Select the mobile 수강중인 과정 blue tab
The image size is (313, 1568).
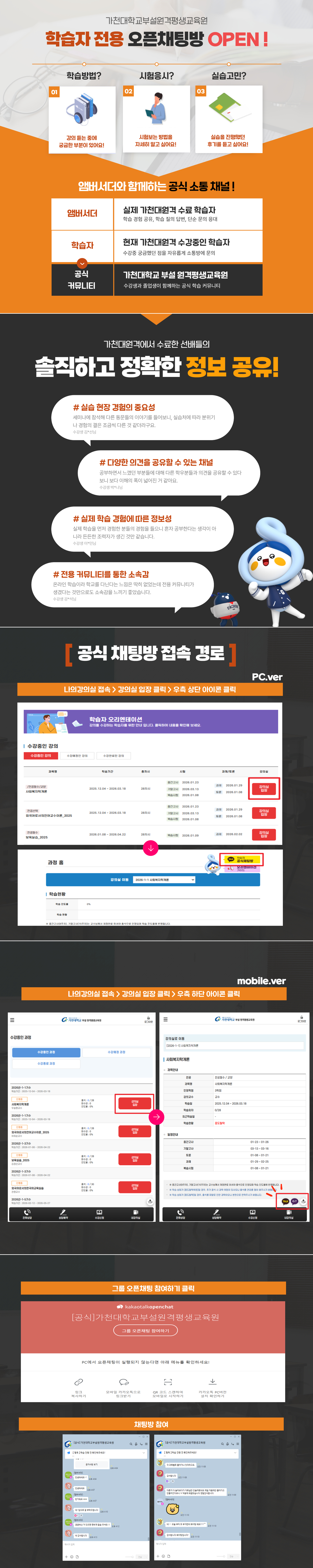point(46,1052)
